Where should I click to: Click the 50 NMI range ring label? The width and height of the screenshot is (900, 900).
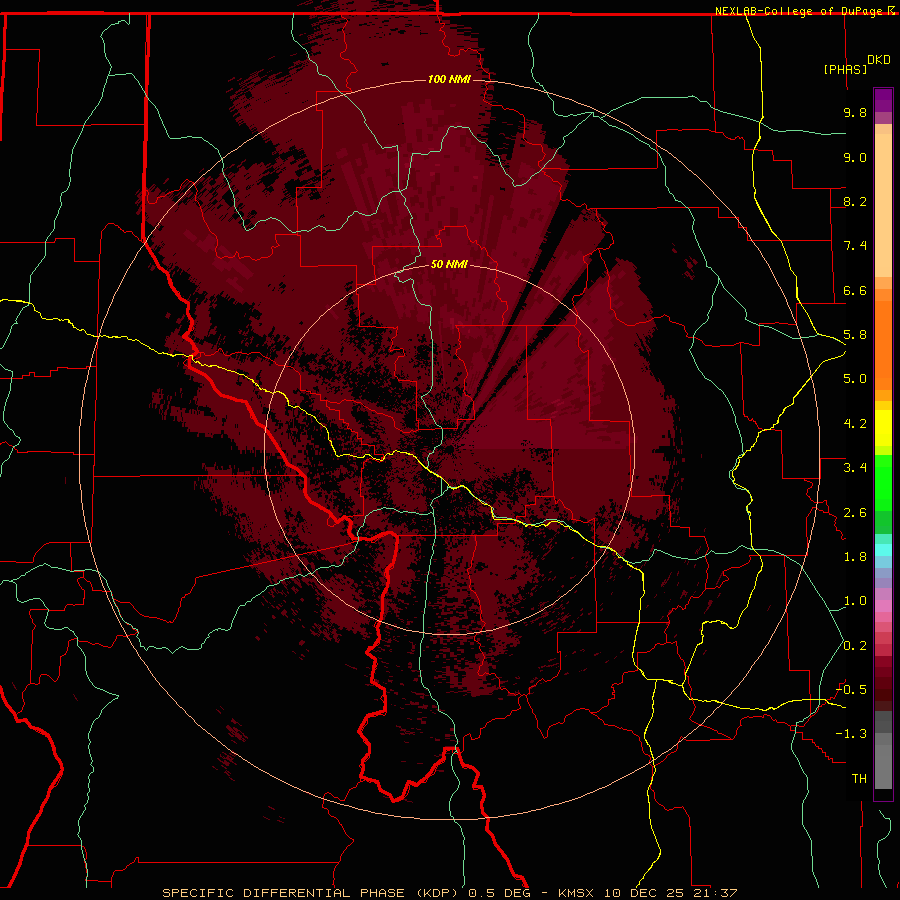pyautogui.click(x=449, y=264)
